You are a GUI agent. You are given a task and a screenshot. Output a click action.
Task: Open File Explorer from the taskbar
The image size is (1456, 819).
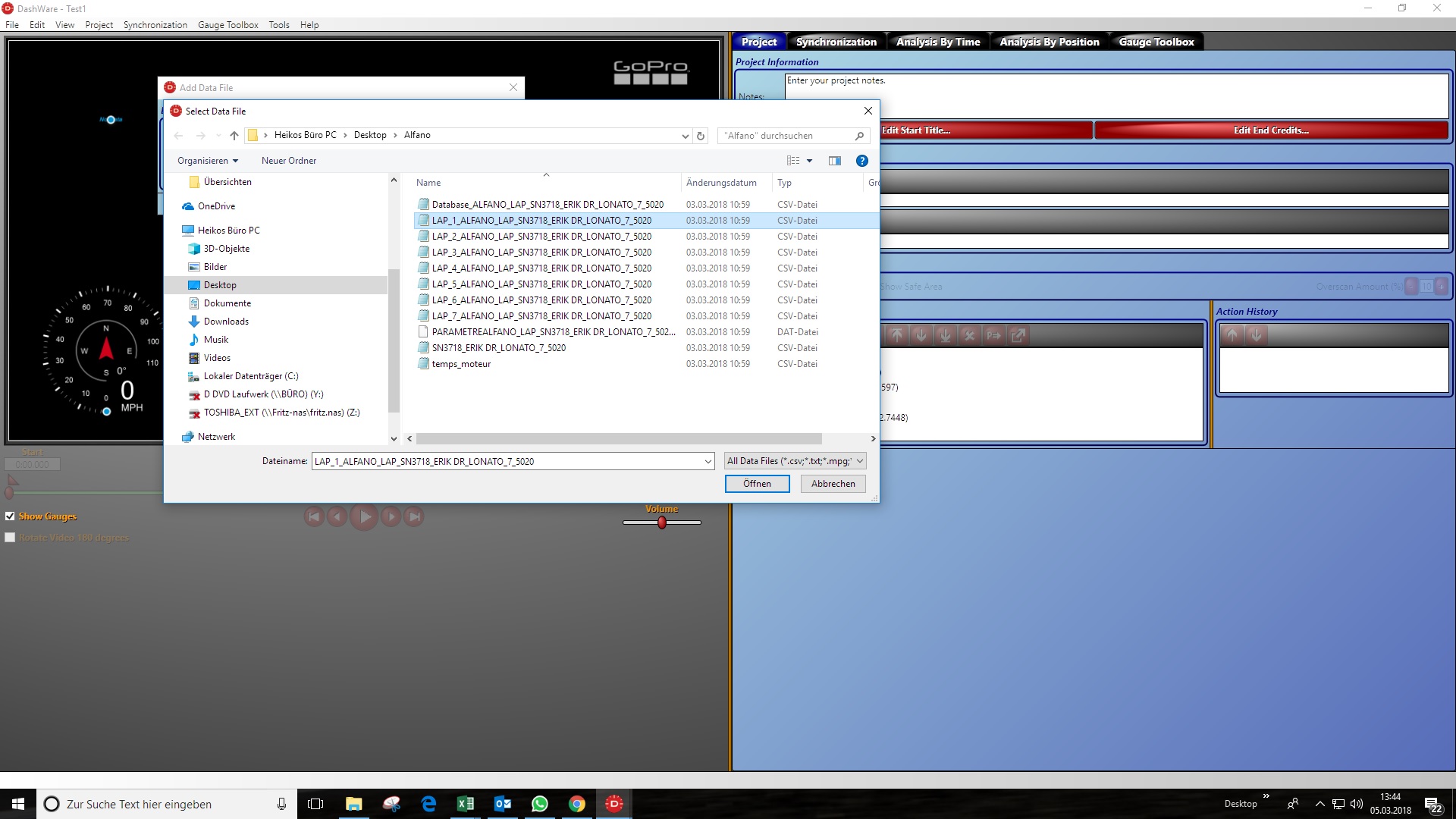(354, 804)
